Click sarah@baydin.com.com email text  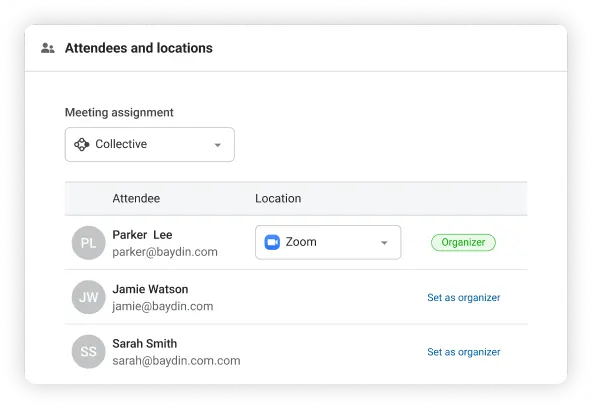pyautogui.click(x=176, y=360)
